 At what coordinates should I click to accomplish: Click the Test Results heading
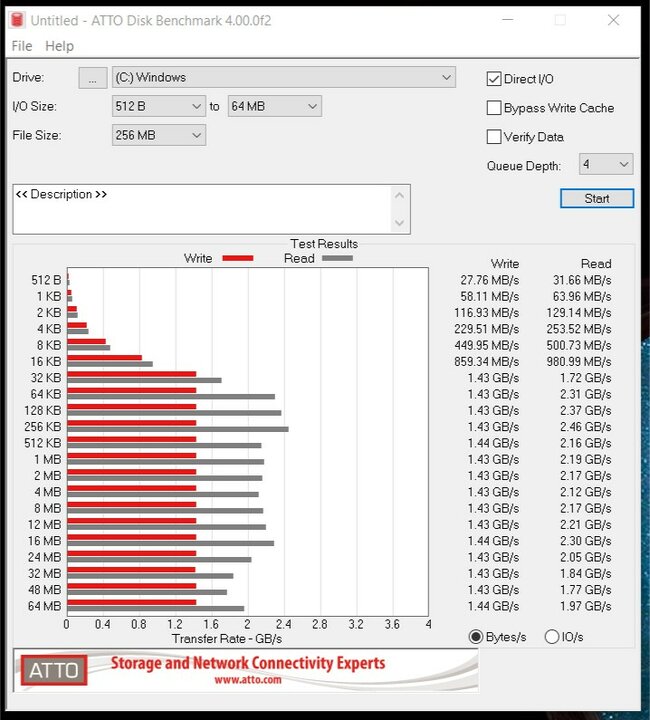pos(324,244)
